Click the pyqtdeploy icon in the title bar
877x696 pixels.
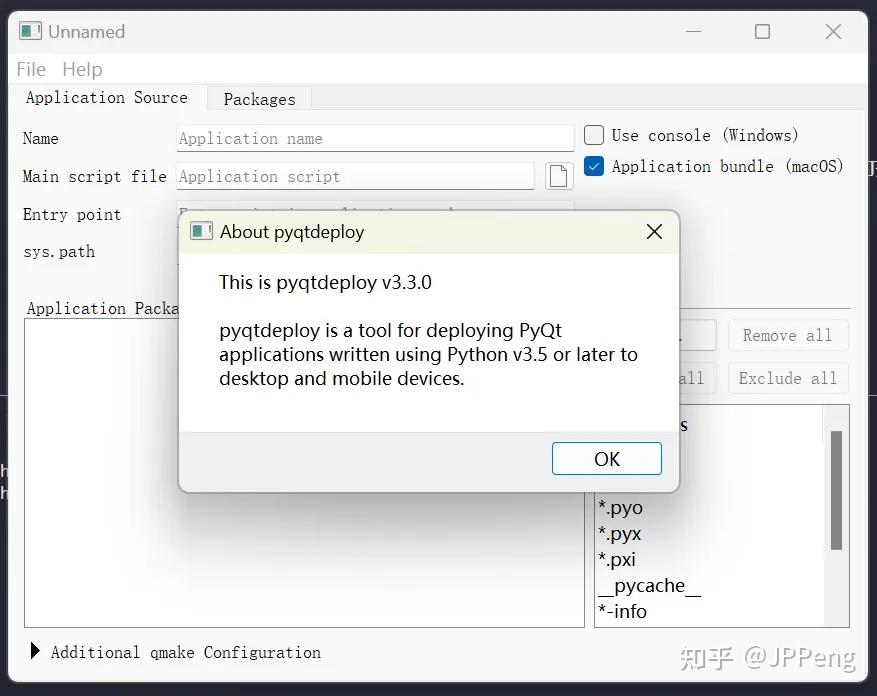pos(29,31)
